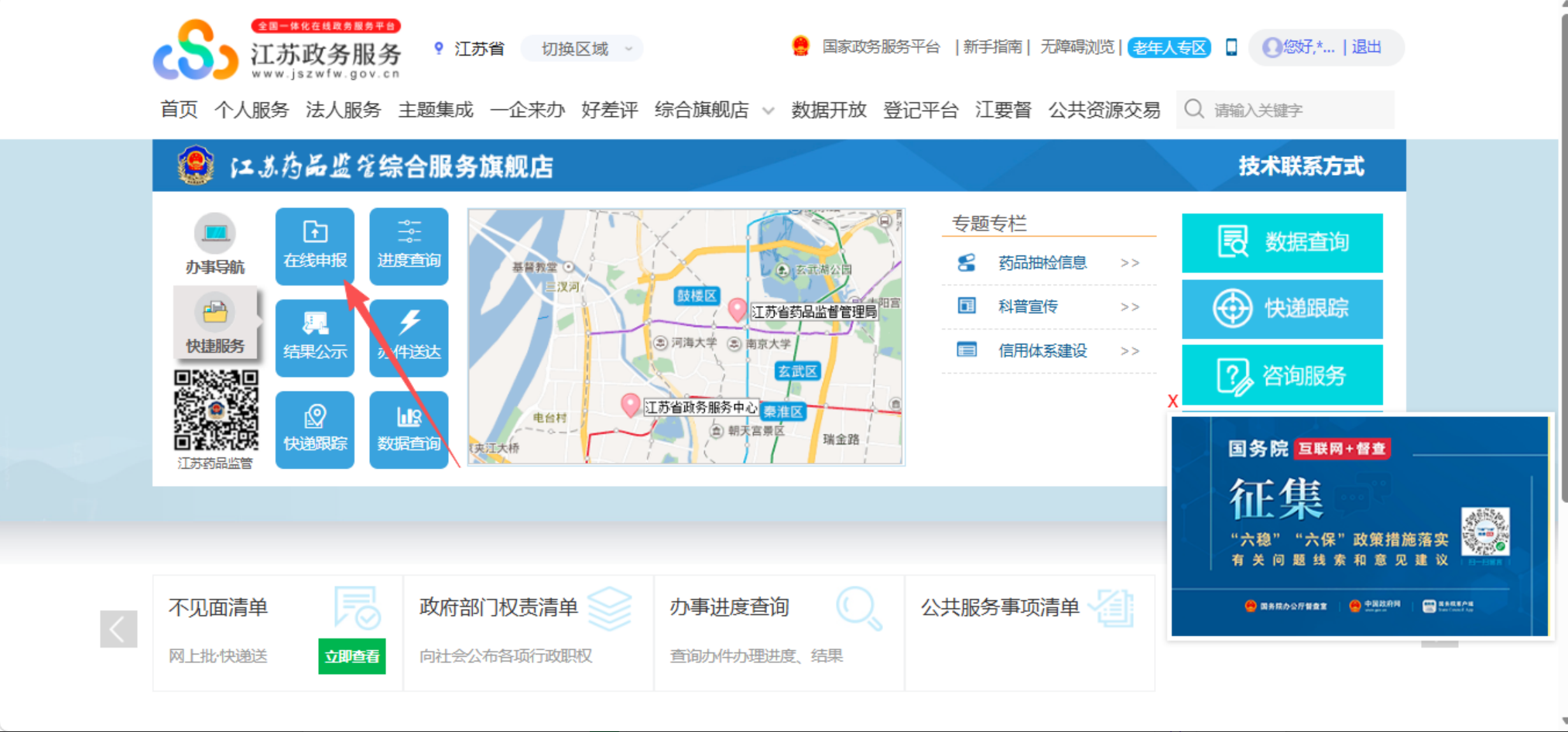Image resolution: width=1568 pixels, height=732 pixels.
Task: Open the 快递跟踪 tile in the tile grid
Action: click(315, 429)
